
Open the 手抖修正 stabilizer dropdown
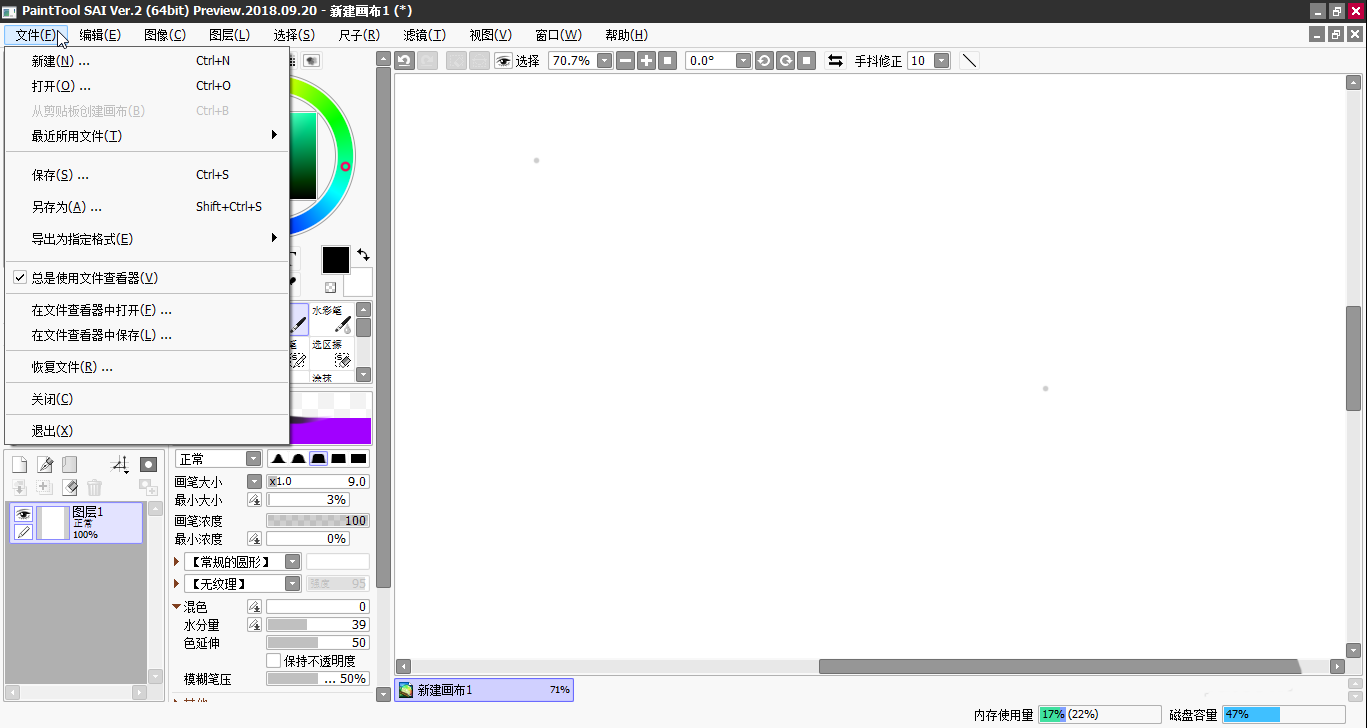point(942,61)
